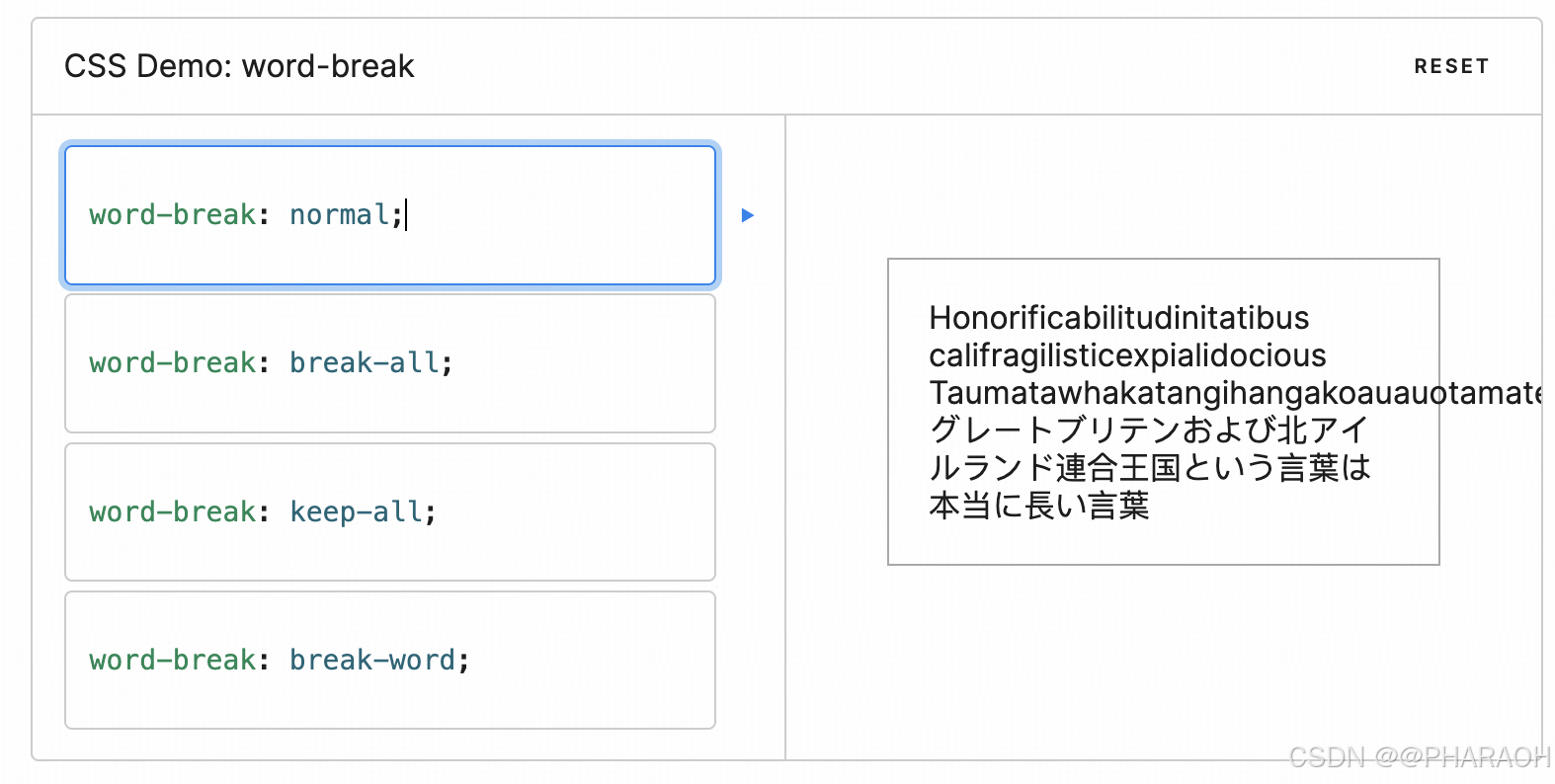Click inside the active word-break: normal editor
1555x784 pixels.
click(389, 215)
